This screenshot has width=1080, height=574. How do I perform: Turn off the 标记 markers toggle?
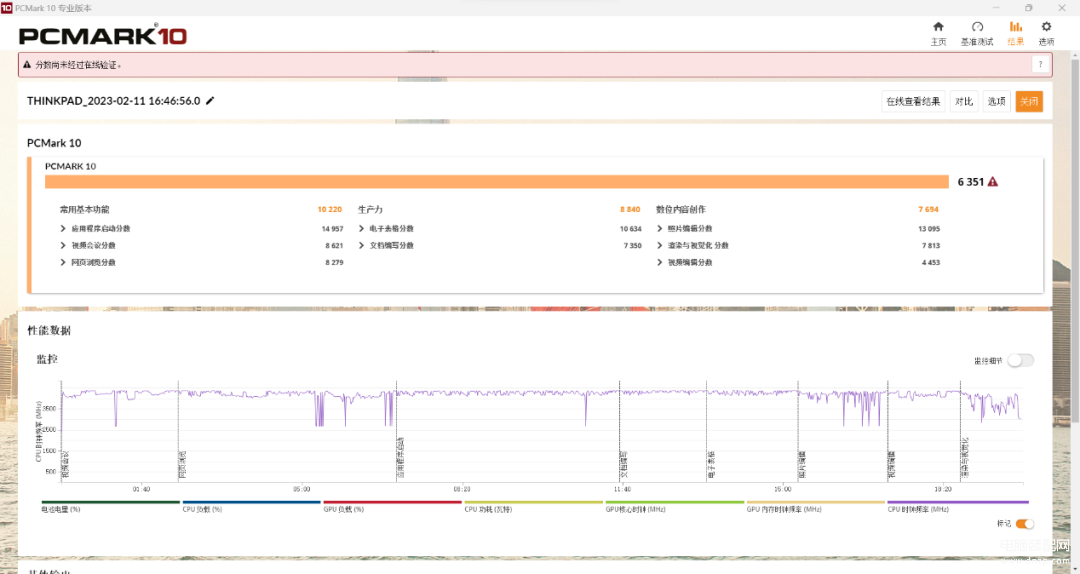point(1025,524)
